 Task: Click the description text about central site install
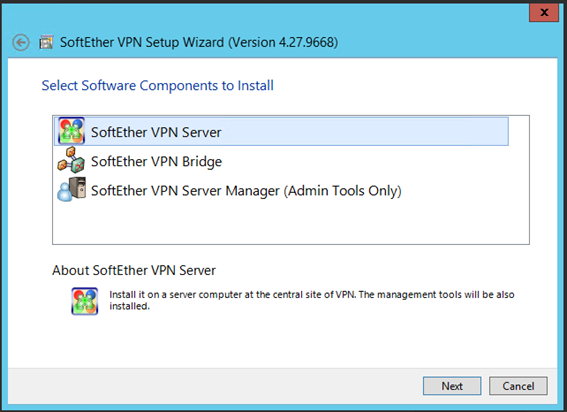click(x=312, y=300)
